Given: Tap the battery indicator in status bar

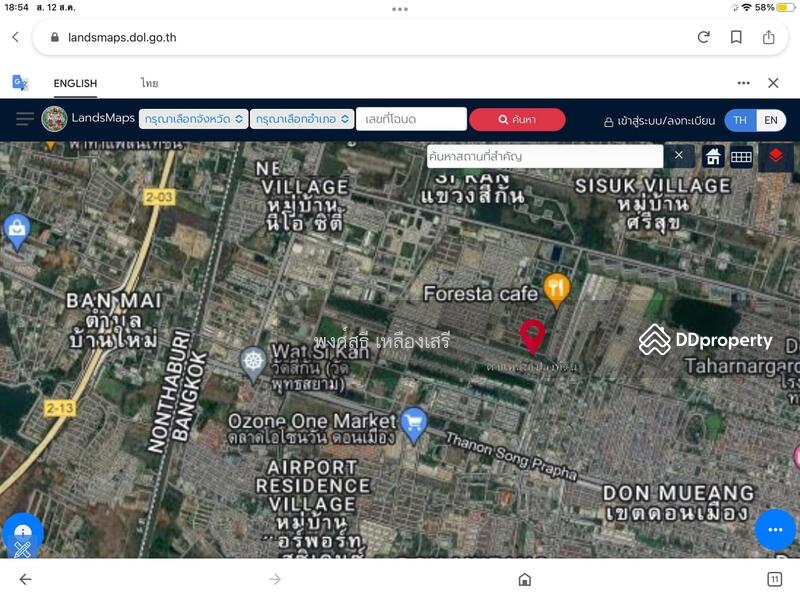Looking at the screenshot, I should [787, 8].
